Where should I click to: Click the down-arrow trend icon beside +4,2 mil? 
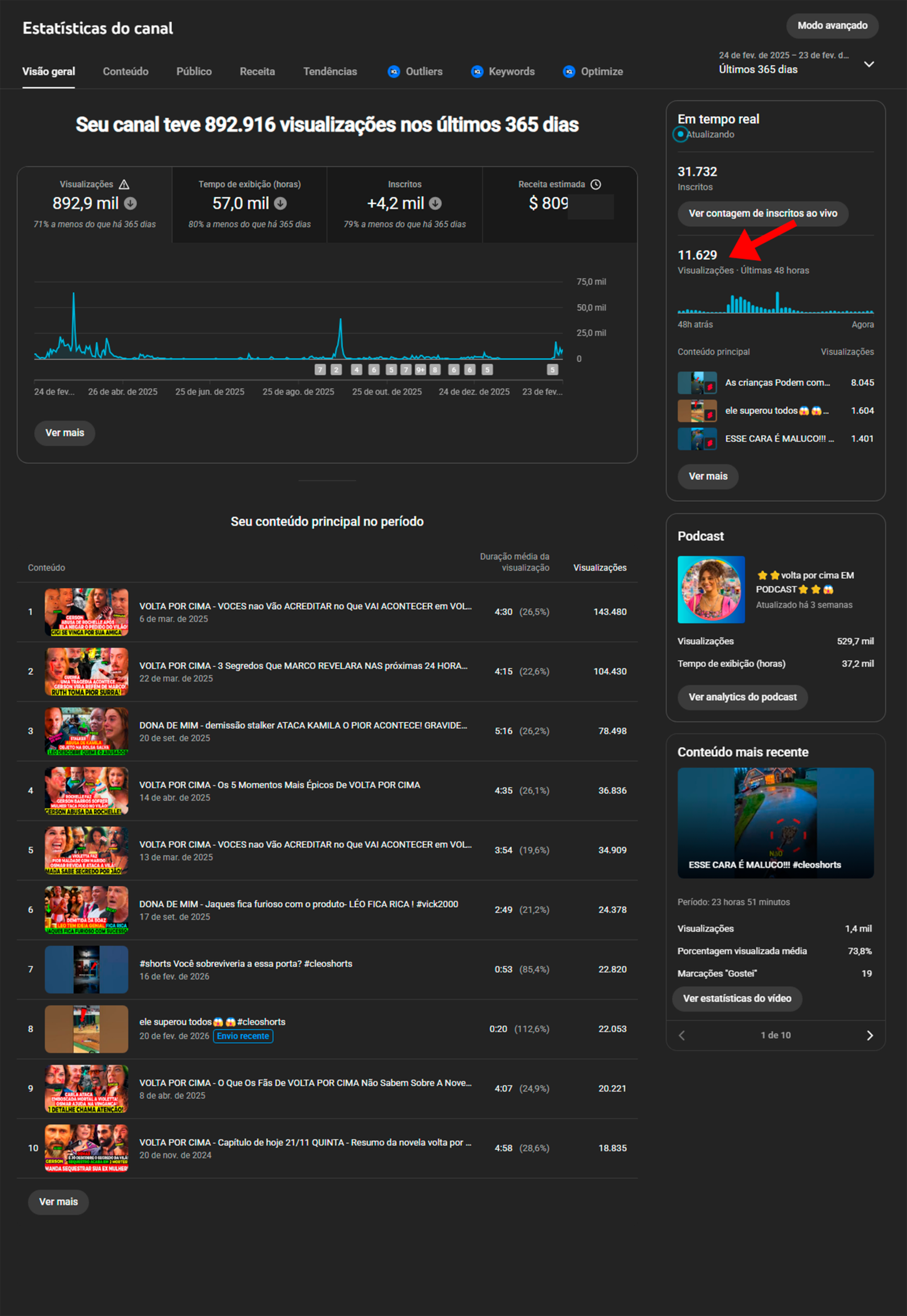435,203
